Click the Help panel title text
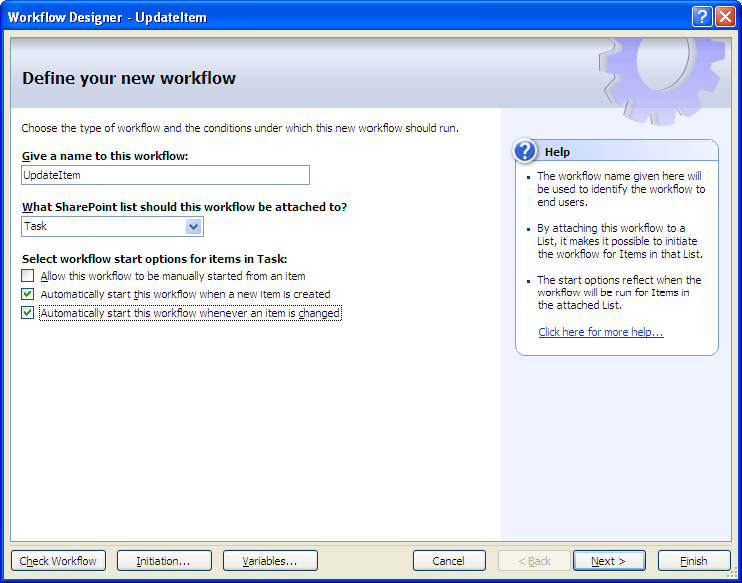The width and height of the screenshot is (742, 583). tap(557, 152)
